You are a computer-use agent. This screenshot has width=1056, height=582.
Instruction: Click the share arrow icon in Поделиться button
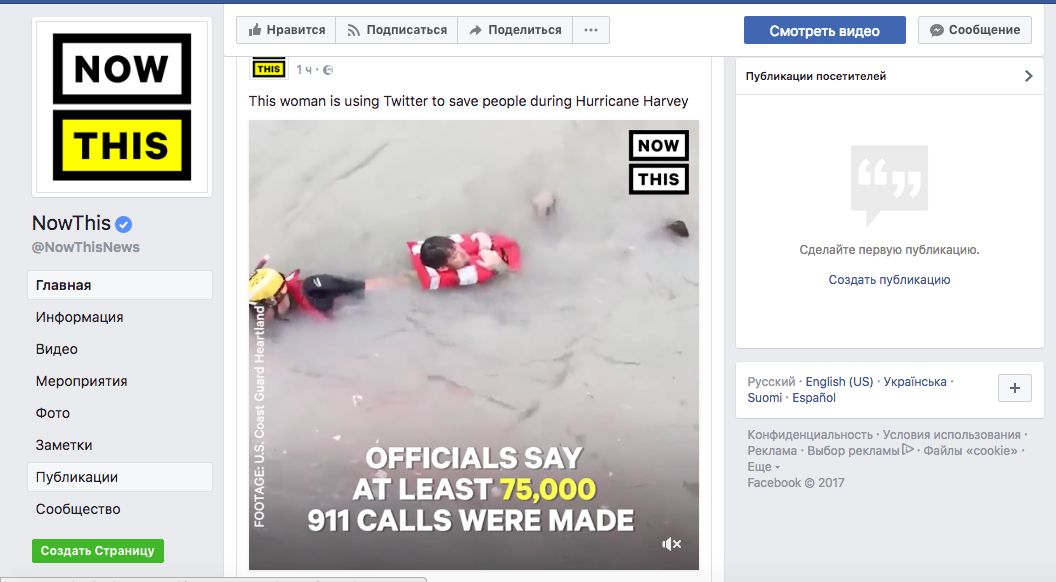[x=475, y=30]
